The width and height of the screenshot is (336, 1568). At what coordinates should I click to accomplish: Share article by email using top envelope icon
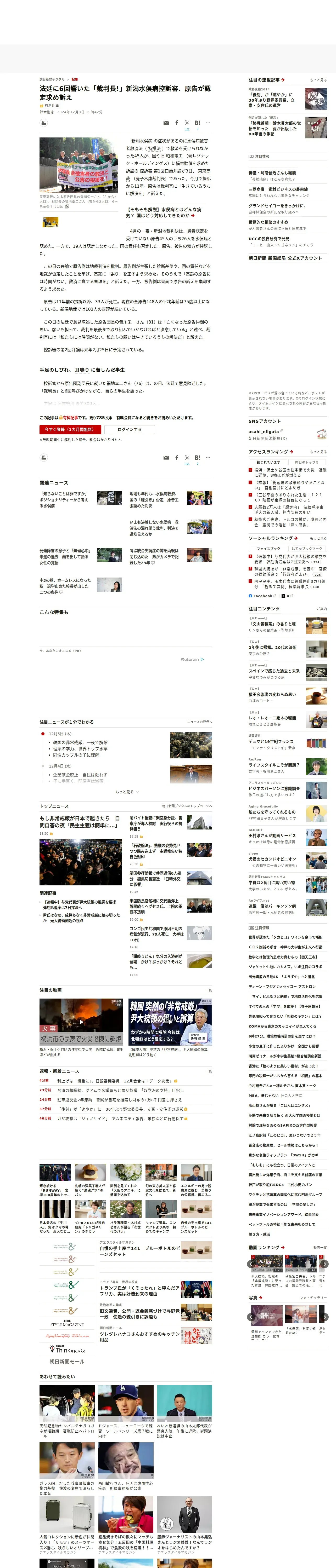point(166,123)
